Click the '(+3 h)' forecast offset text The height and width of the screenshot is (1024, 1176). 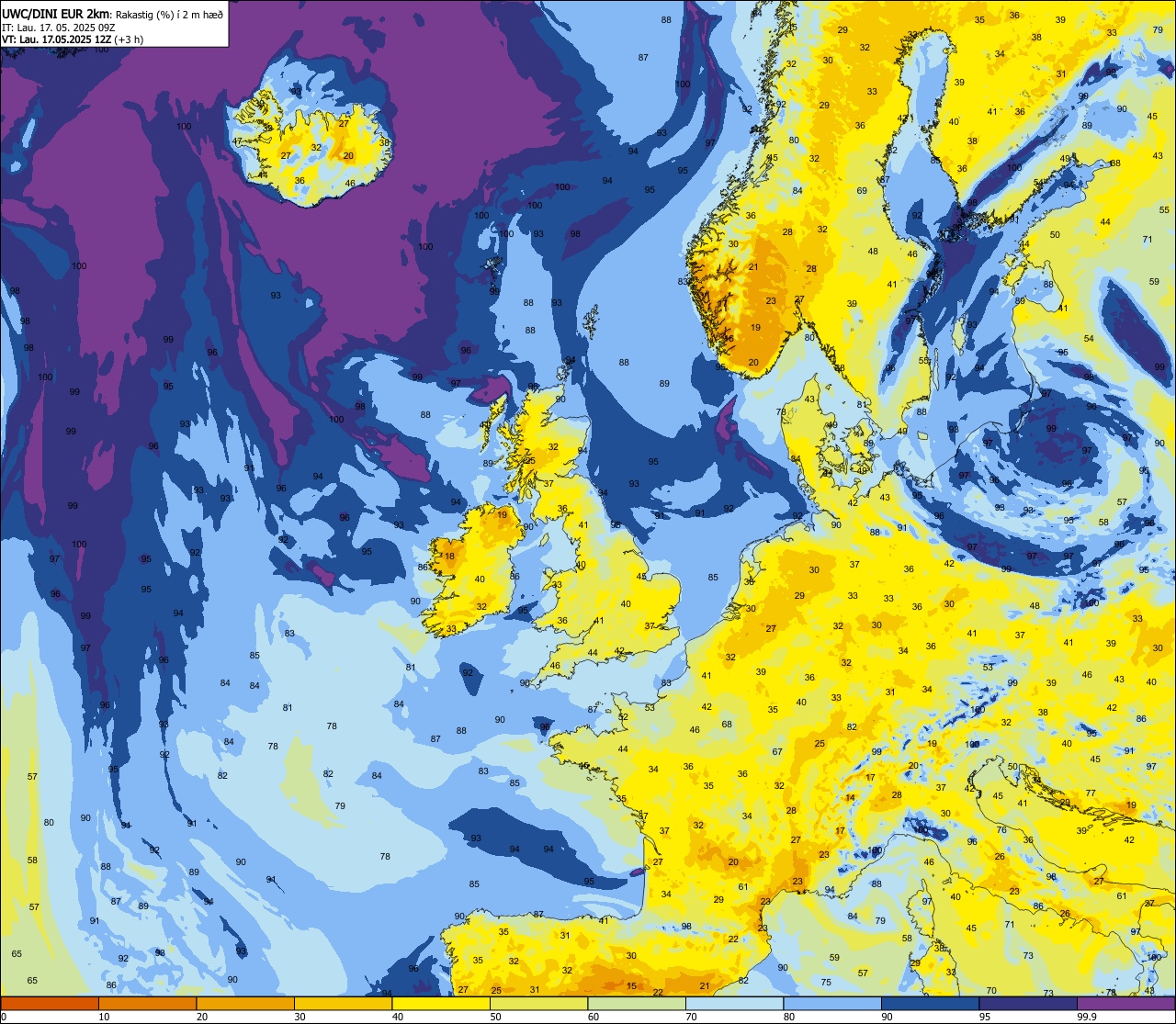(129, 39)
